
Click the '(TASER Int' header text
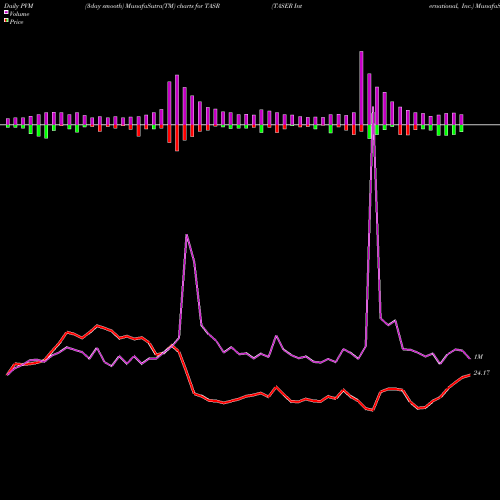pos(287,6)
